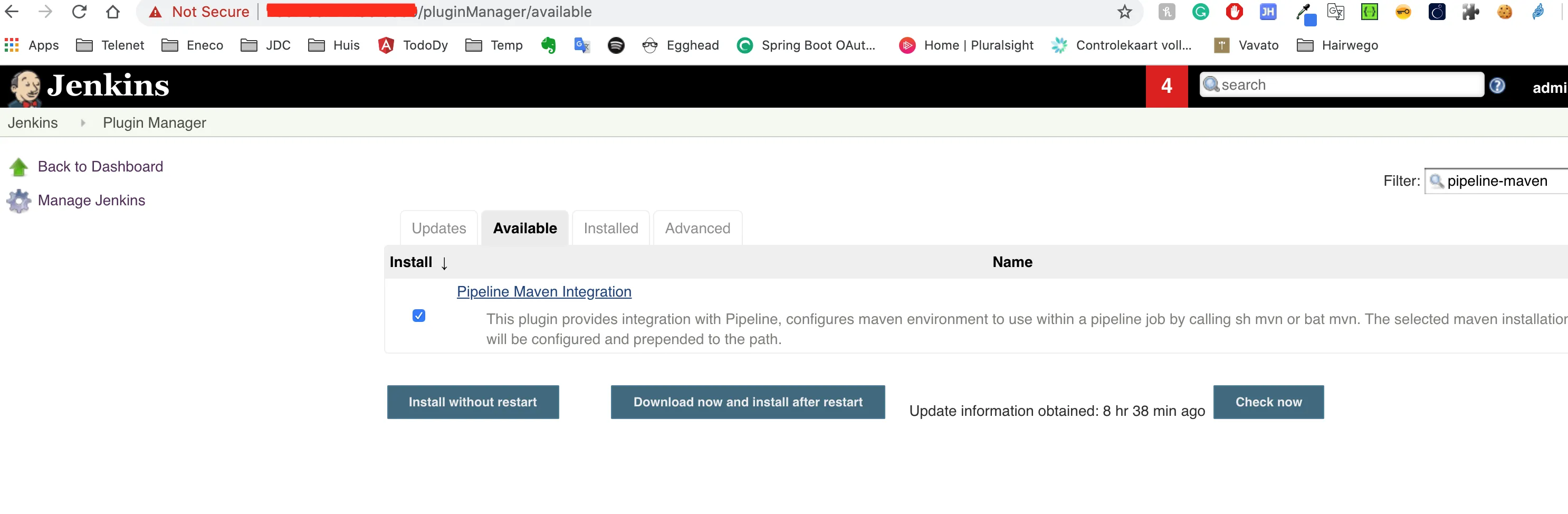Screen dimensions: 1568x514
Task: Click the Manage Jenkins gear icon
Action: click(x=19, y=201)
